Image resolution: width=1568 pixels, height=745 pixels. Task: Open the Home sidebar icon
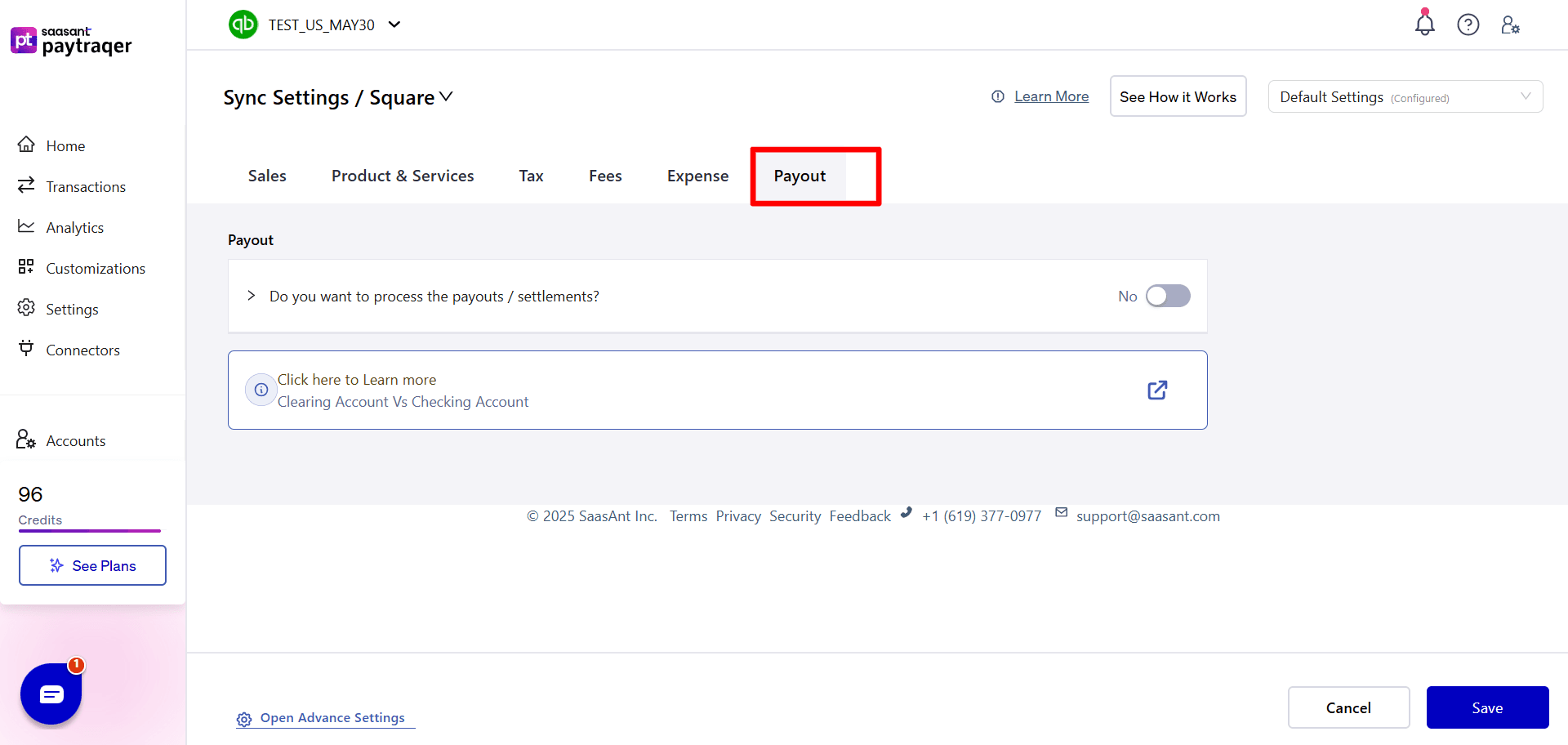click(x=25, y=145)
